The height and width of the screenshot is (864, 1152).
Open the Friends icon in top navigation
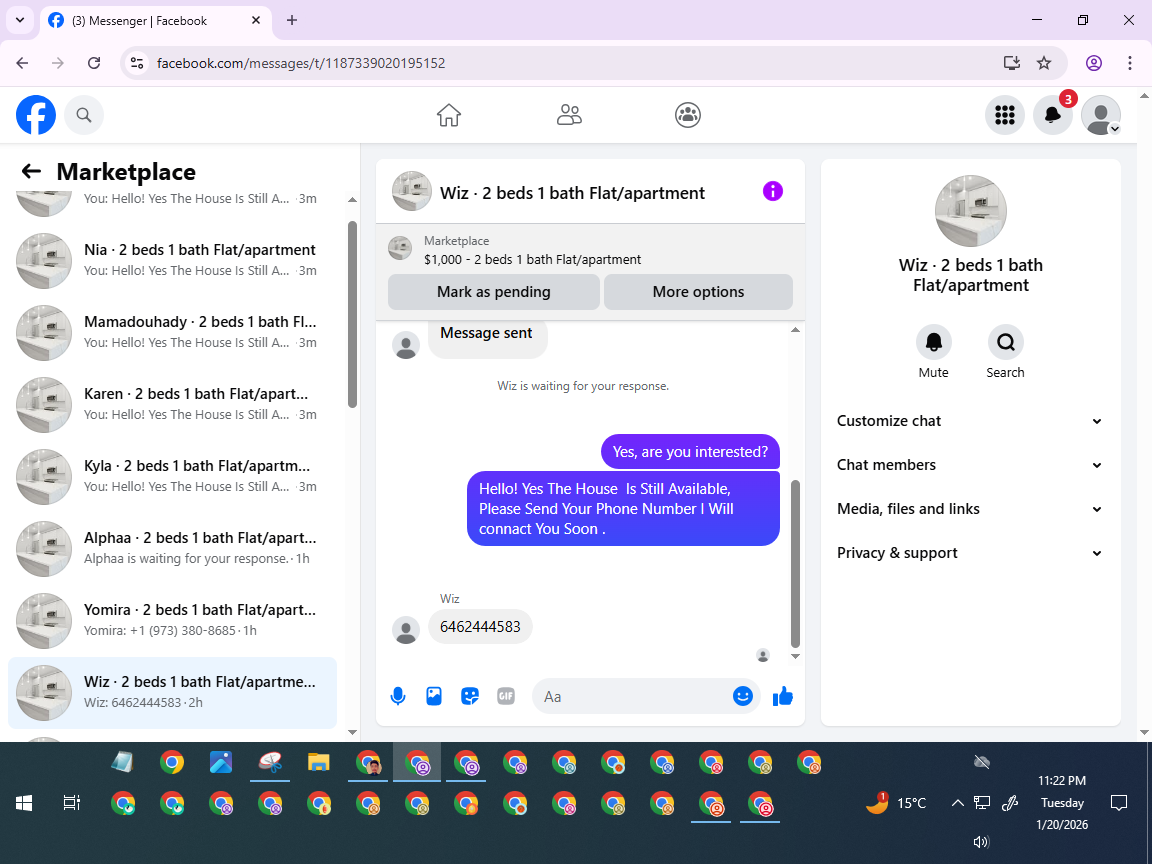(x=569, y=115)
